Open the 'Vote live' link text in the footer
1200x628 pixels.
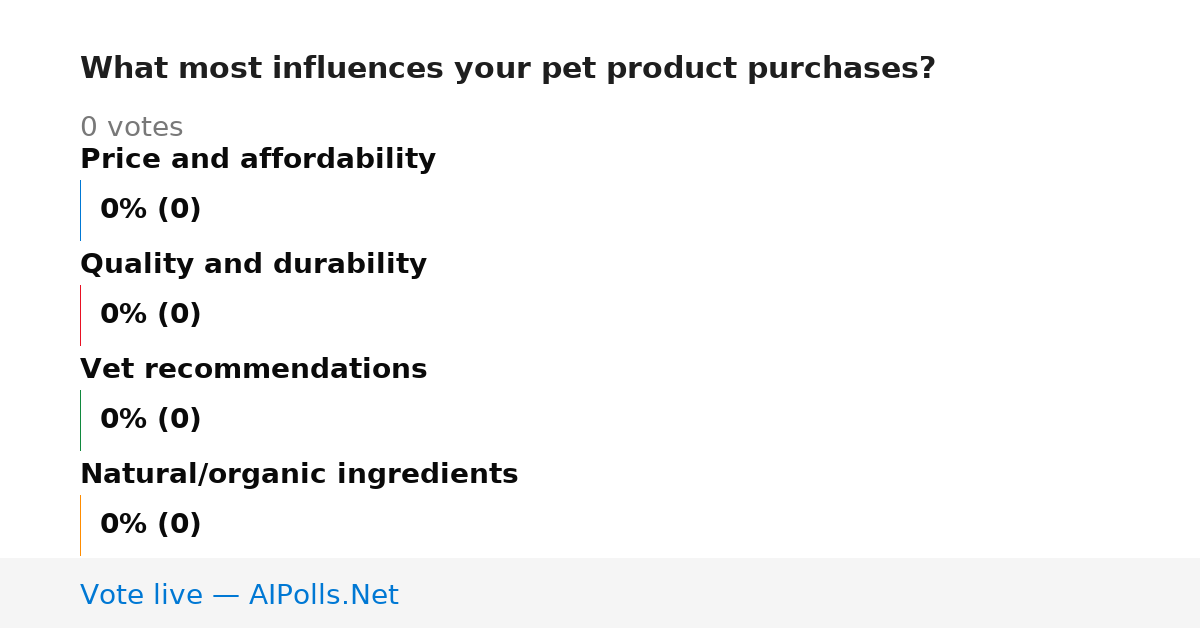pos(141,596)
